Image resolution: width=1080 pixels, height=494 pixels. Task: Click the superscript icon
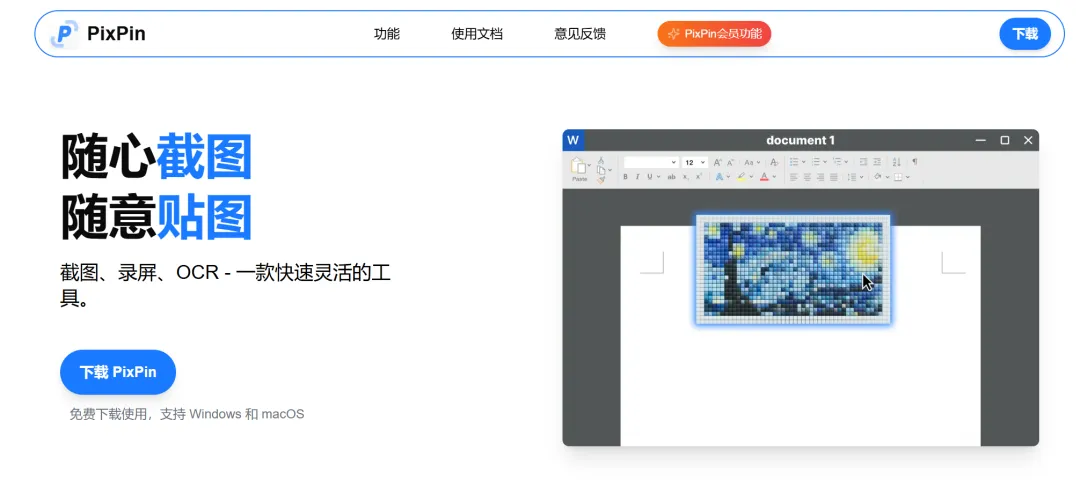click(698, 176)
